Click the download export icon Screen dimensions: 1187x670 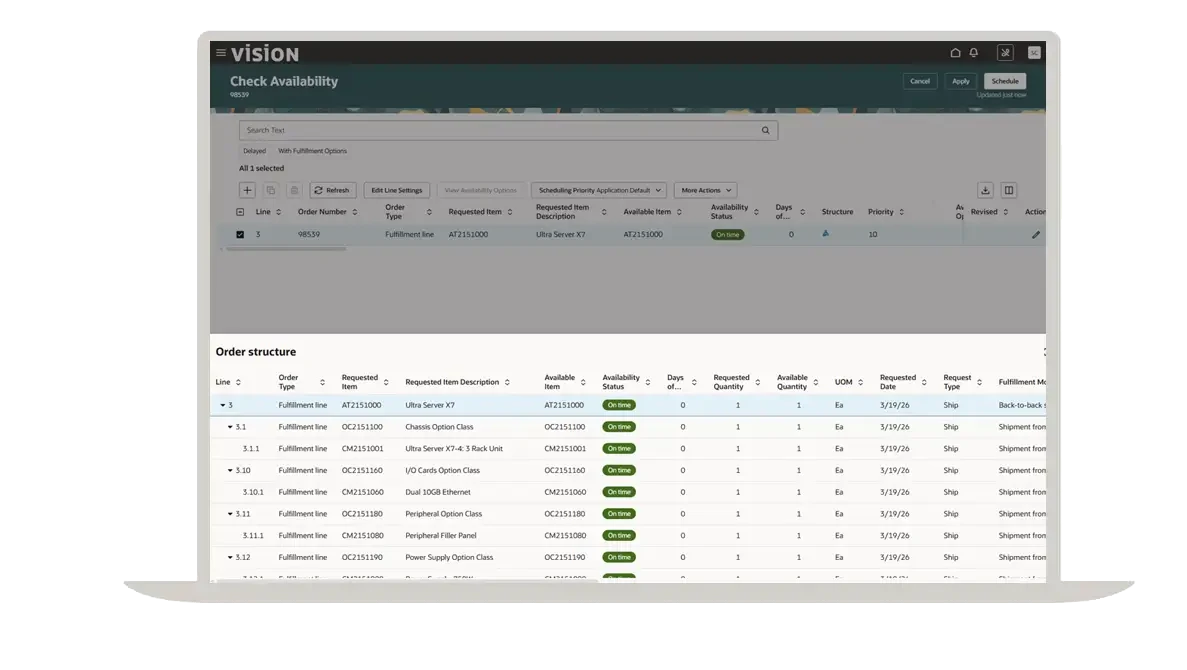pos(985,190)
